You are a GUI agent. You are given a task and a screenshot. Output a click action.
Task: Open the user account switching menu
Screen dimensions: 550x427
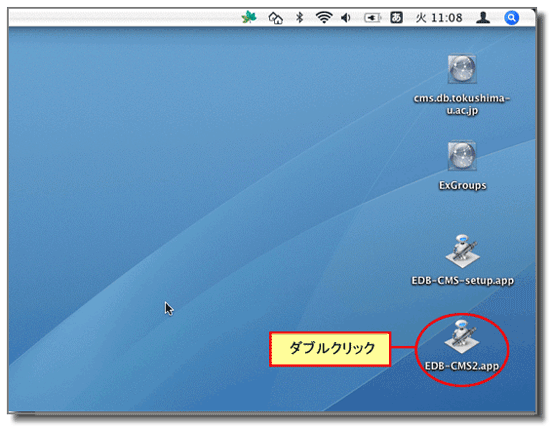[483, 18]
